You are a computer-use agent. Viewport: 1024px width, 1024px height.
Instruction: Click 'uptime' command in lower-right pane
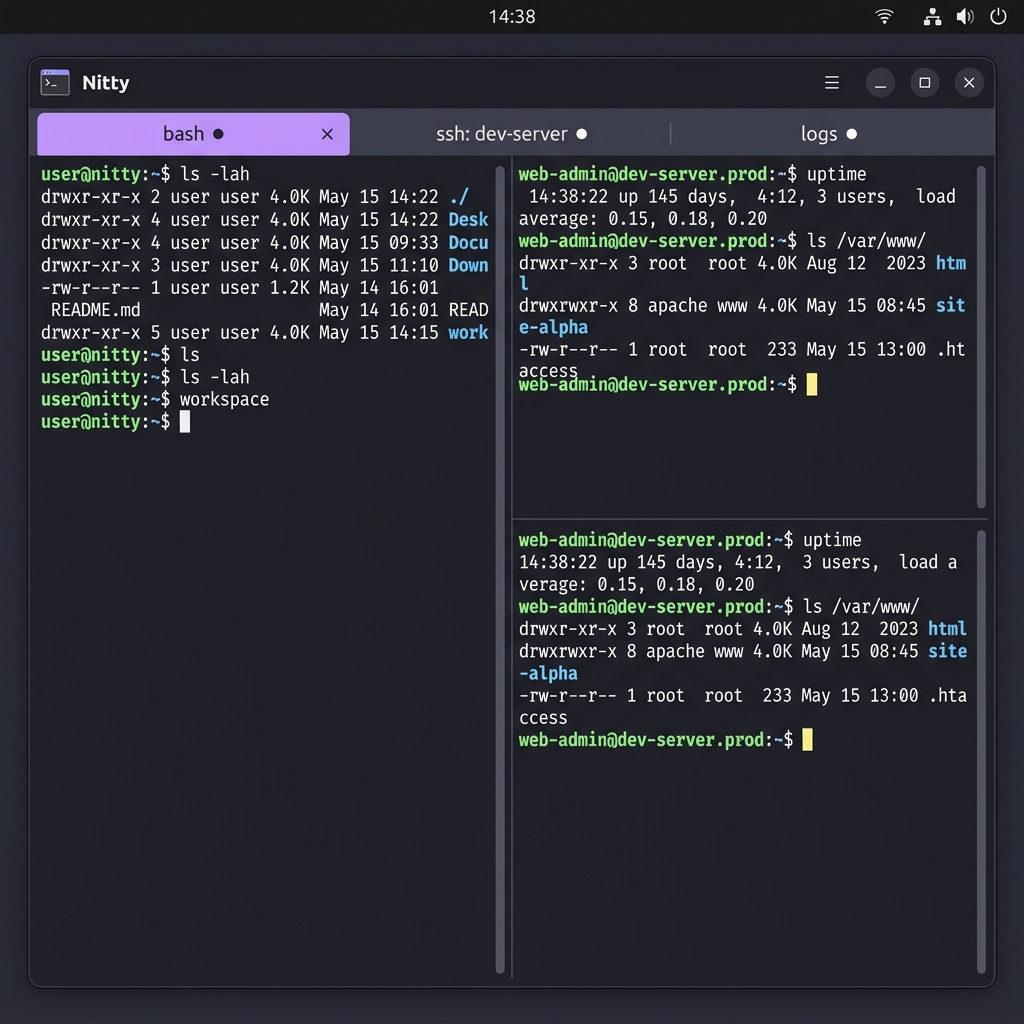coord(832,540)
